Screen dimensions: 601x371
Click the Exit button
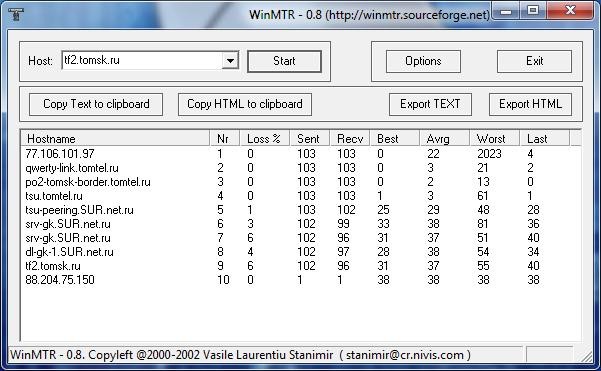click(x=534, y=61)
